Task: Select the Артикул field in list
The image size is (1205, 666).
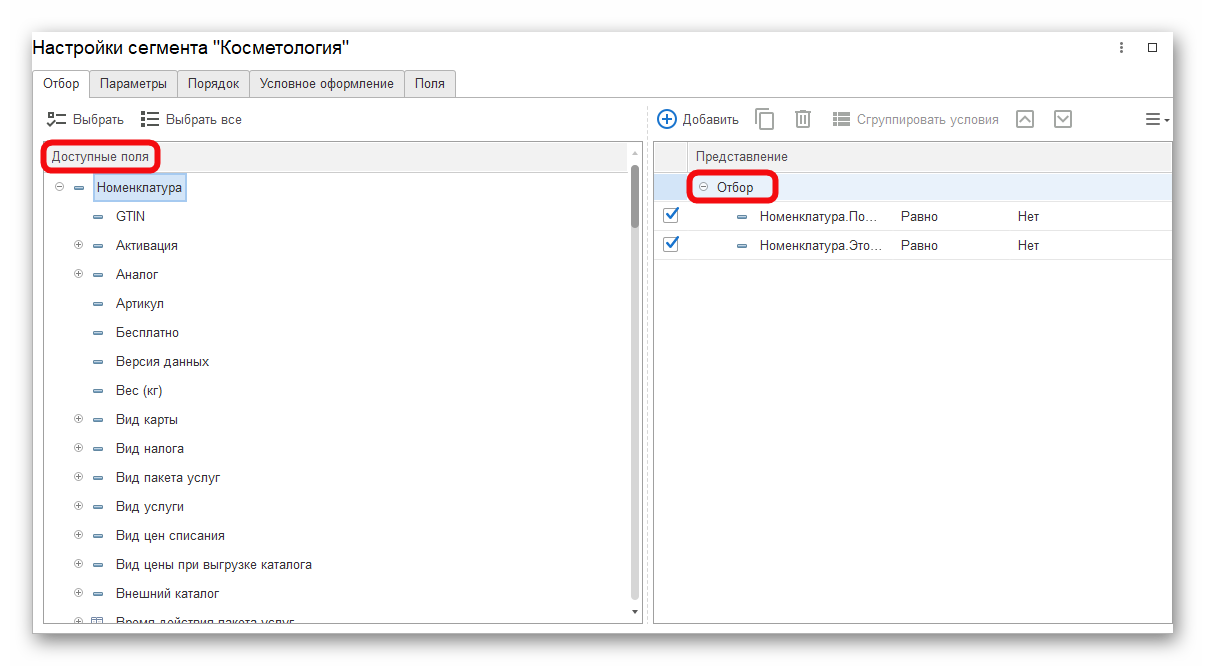Action: 139,303
